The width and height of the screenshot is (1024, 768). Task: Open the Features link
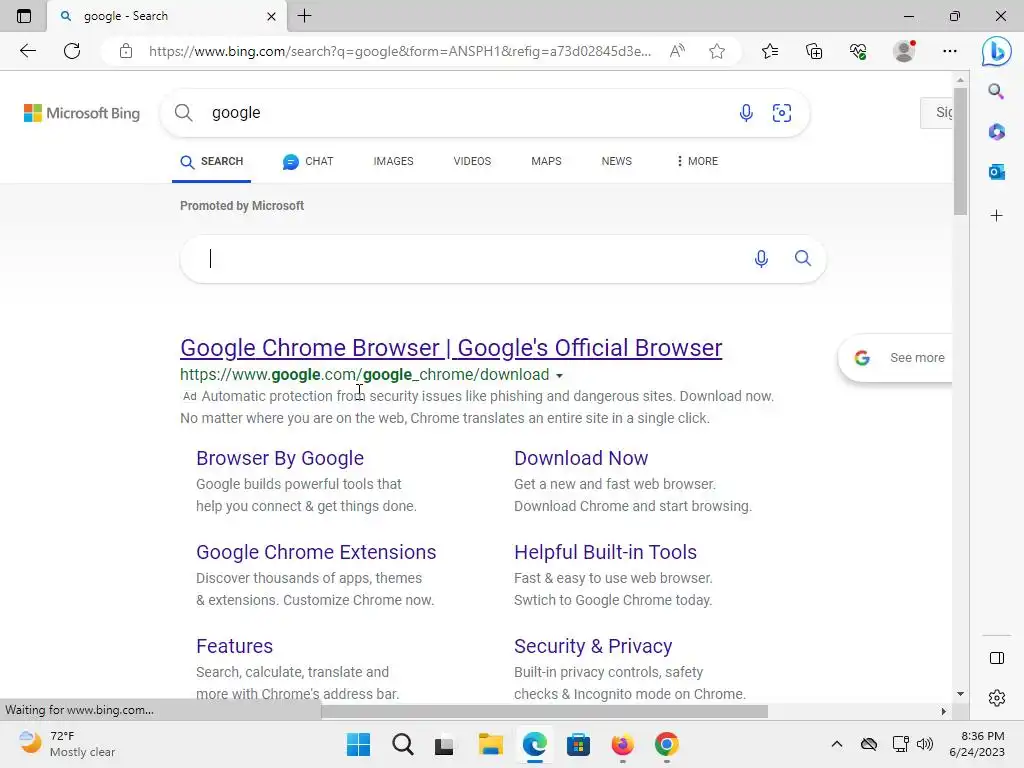(x=234, y=647)
